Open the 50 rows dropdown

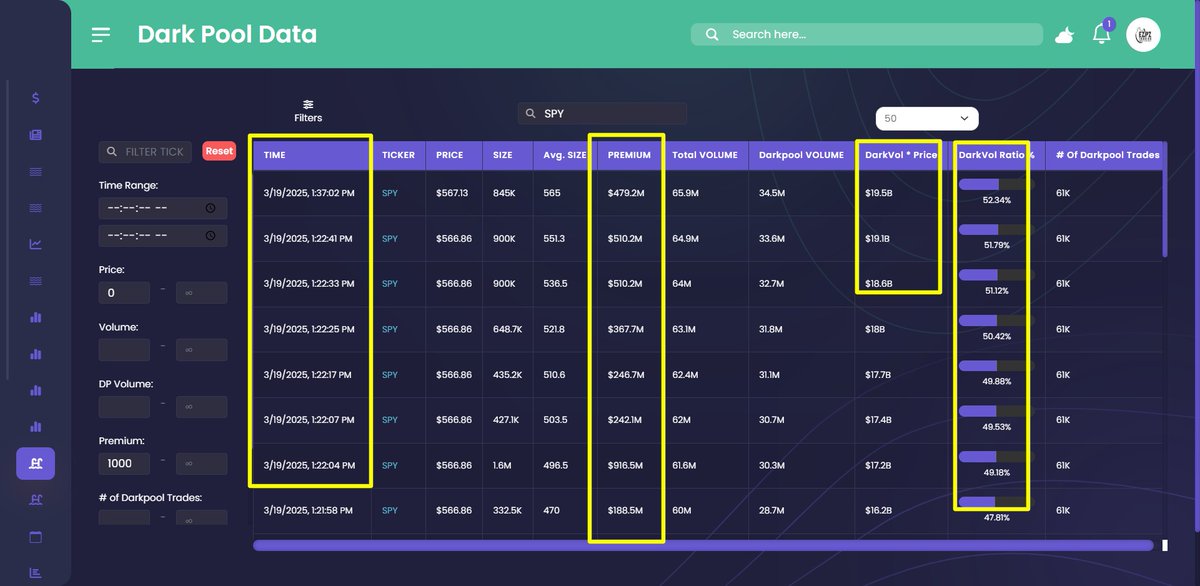click(x=927, y=118)
